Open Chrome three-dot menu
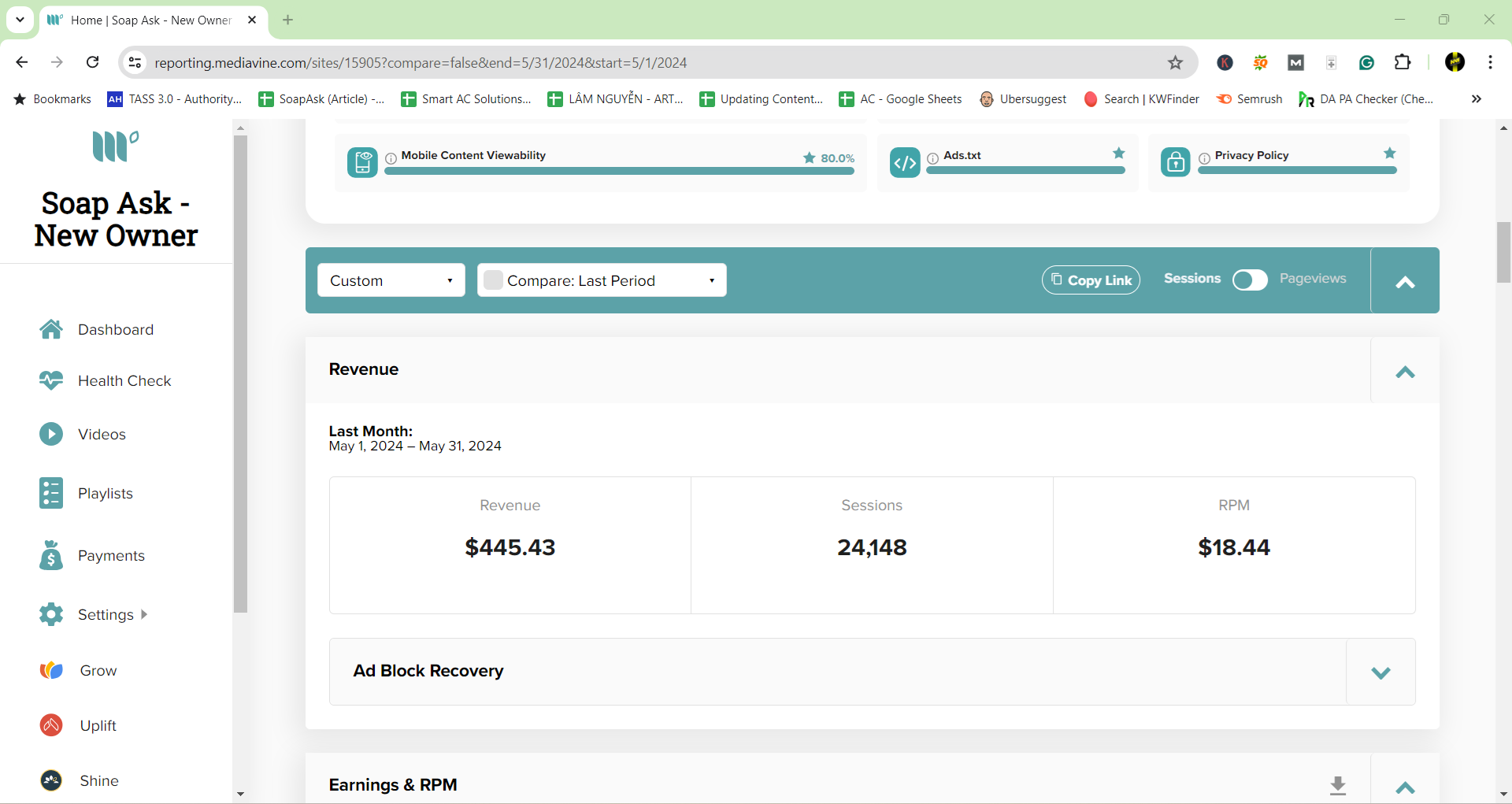Image resolution: width=1512 pixels, height=804 pixels. click(1491, 62)
